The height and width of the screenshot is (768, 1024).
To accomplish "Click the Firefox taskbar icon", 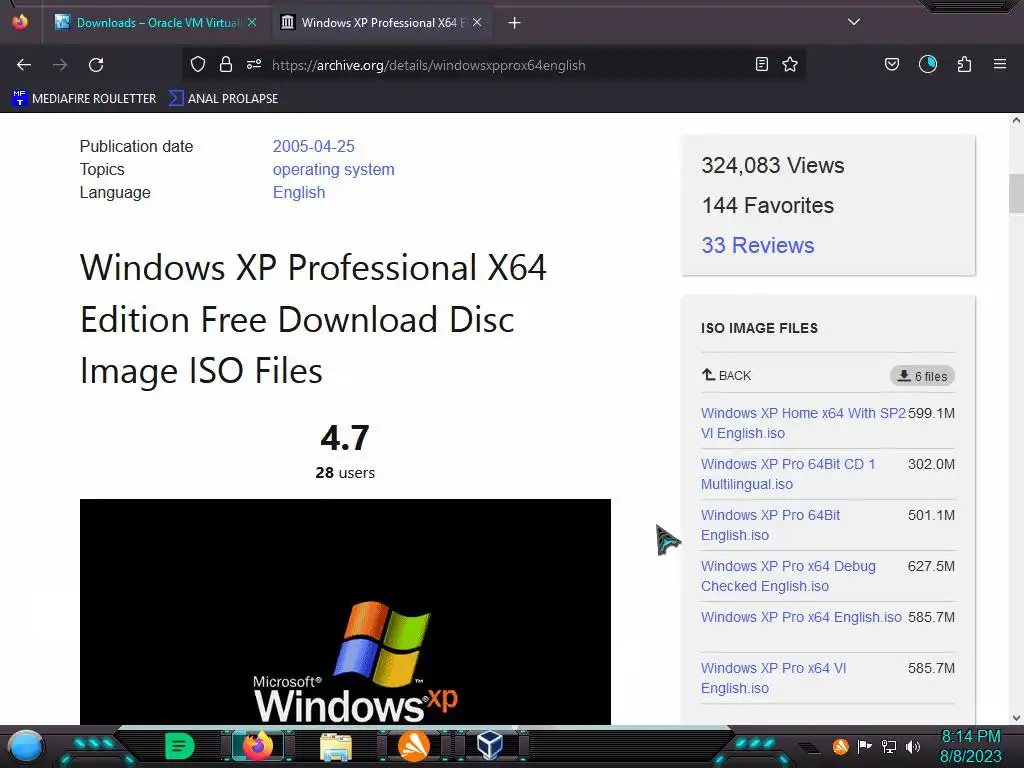I will tap(257, 746).
